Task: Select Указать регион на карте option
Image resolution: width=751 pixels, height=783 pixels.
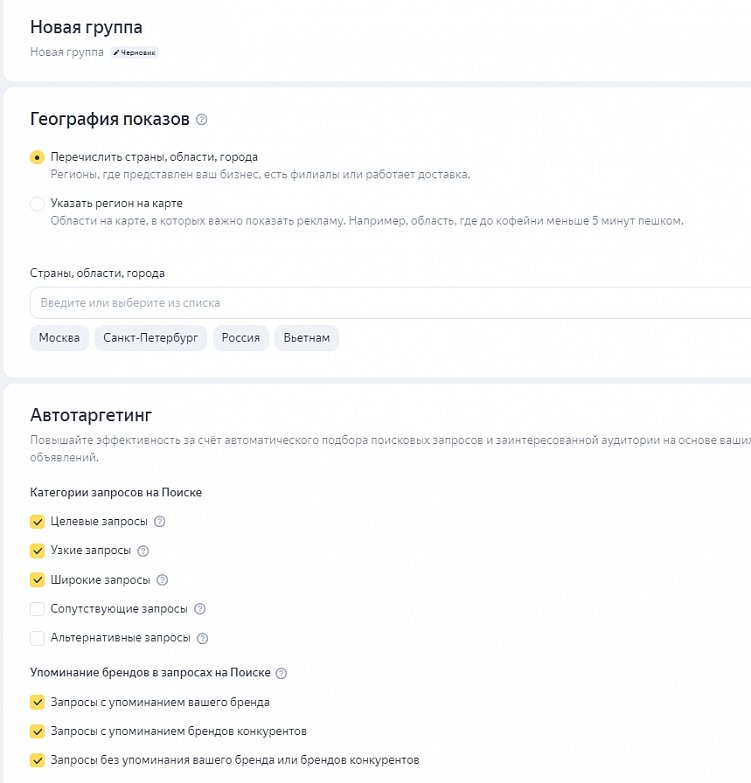Action: 38,204
